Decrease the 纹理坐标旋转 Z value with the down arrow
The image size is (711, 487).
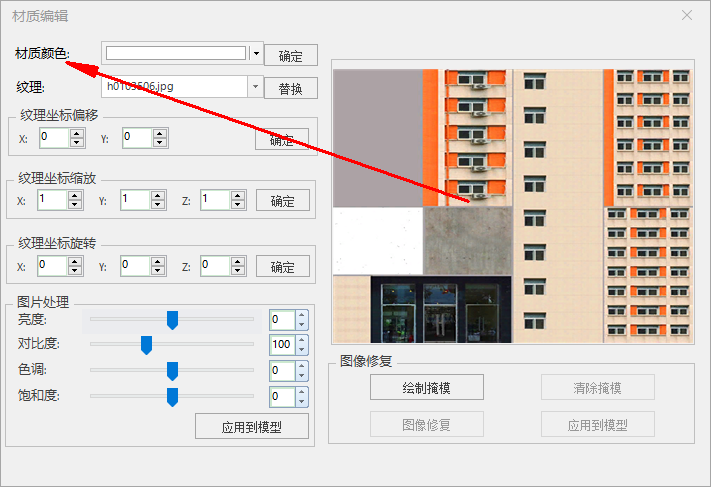coord(238,271)
